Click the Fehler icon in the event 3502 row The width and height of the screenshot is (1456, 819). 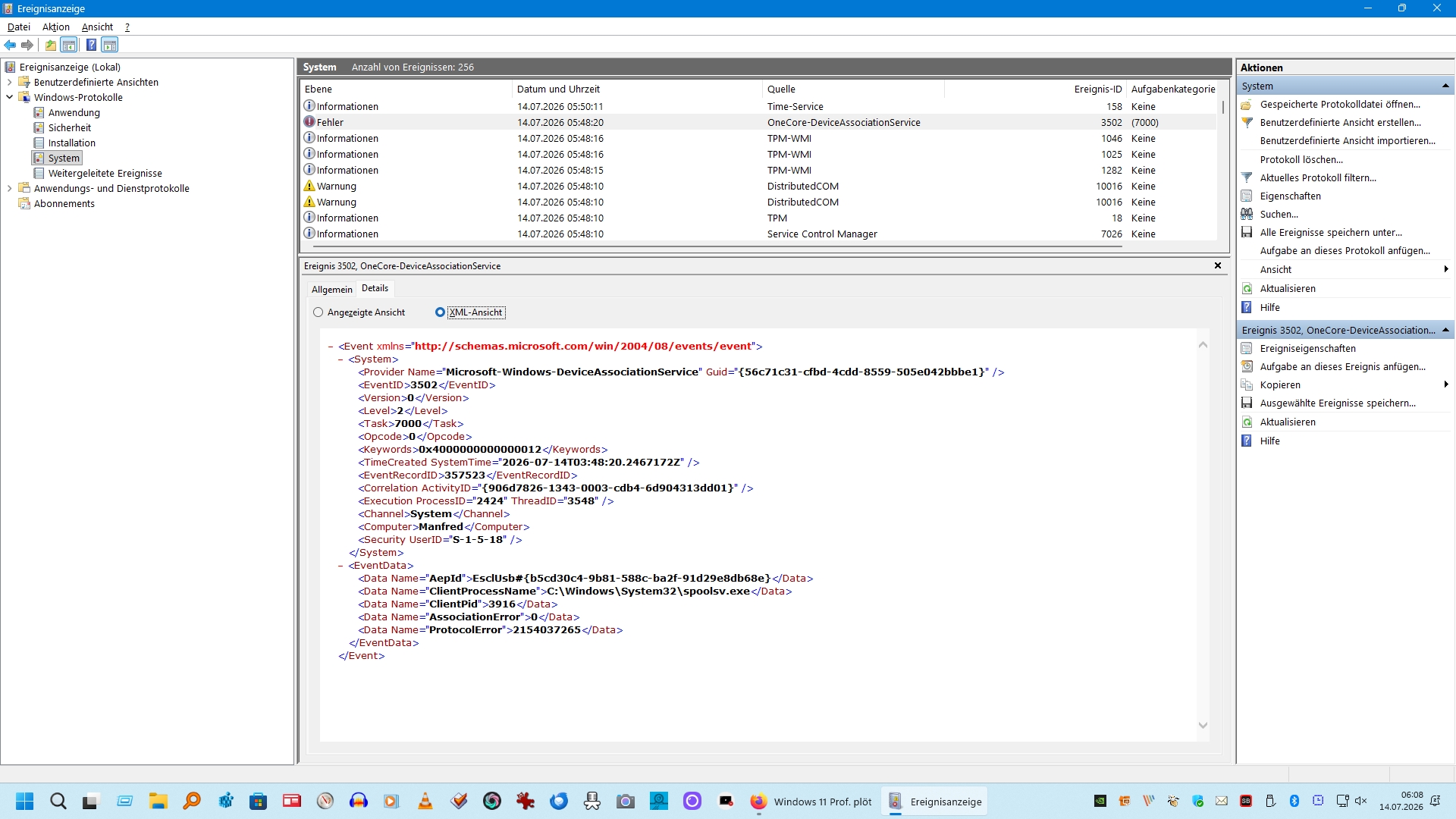pyautogui.click(x=309, y=121)
